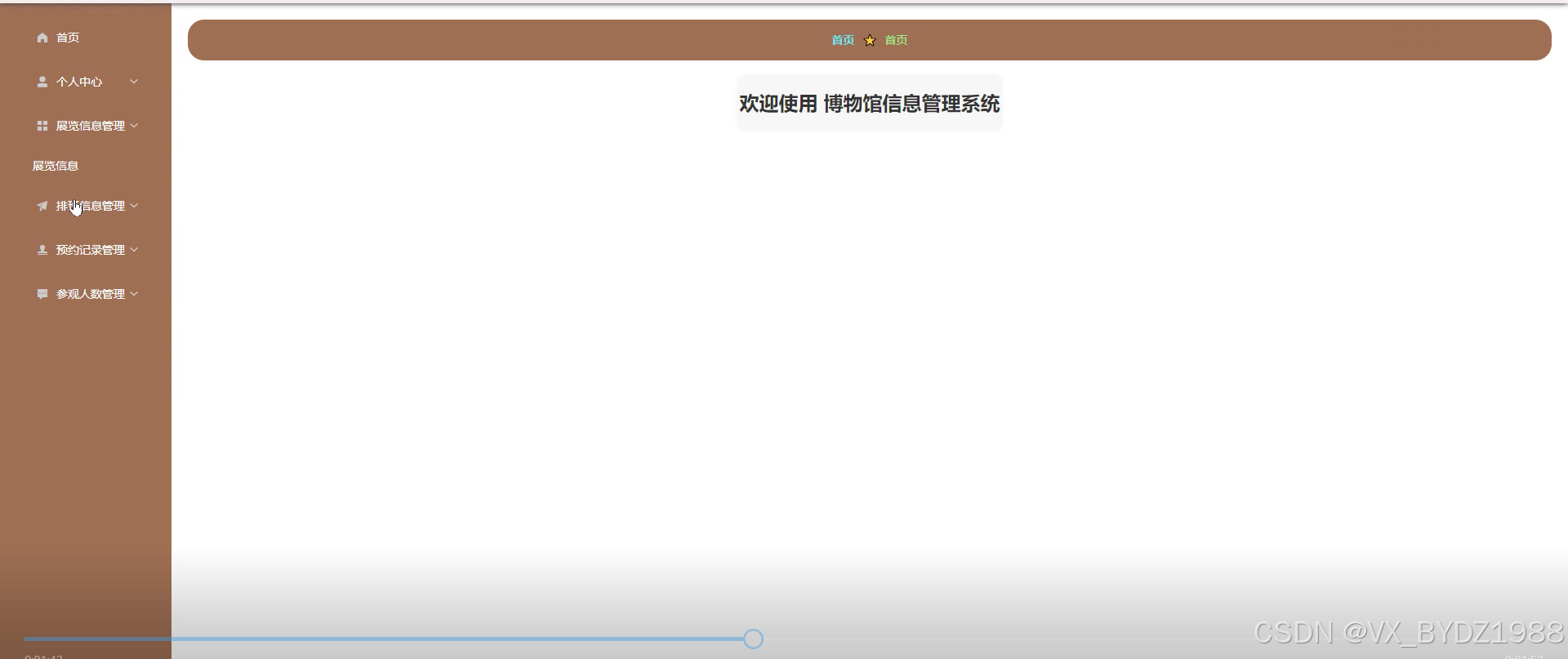Expand the 参观人数管理 chevron

pyautogui.click(x=134, y=294)
